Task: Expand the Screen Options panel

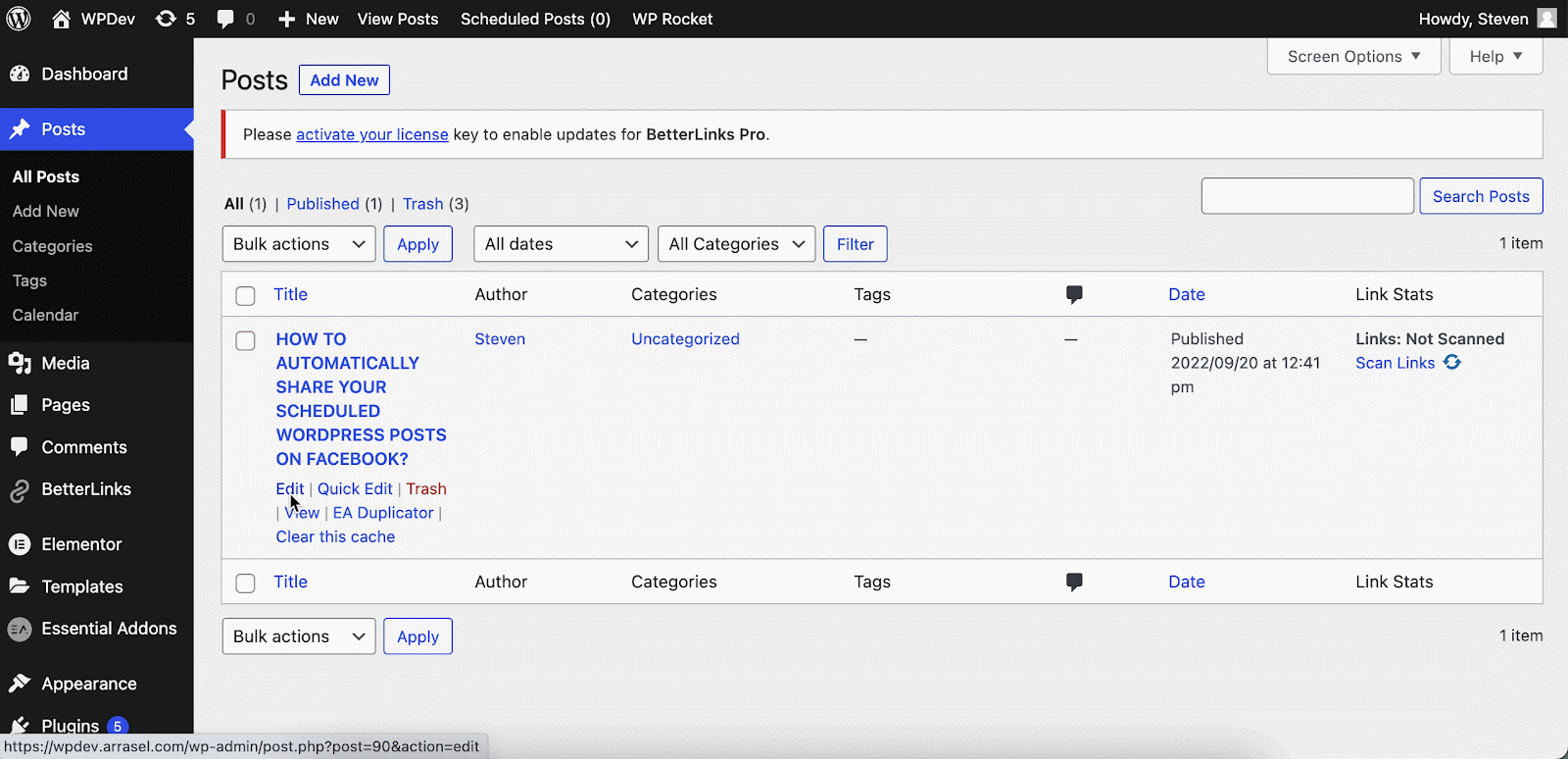Action: point(1352,57)
